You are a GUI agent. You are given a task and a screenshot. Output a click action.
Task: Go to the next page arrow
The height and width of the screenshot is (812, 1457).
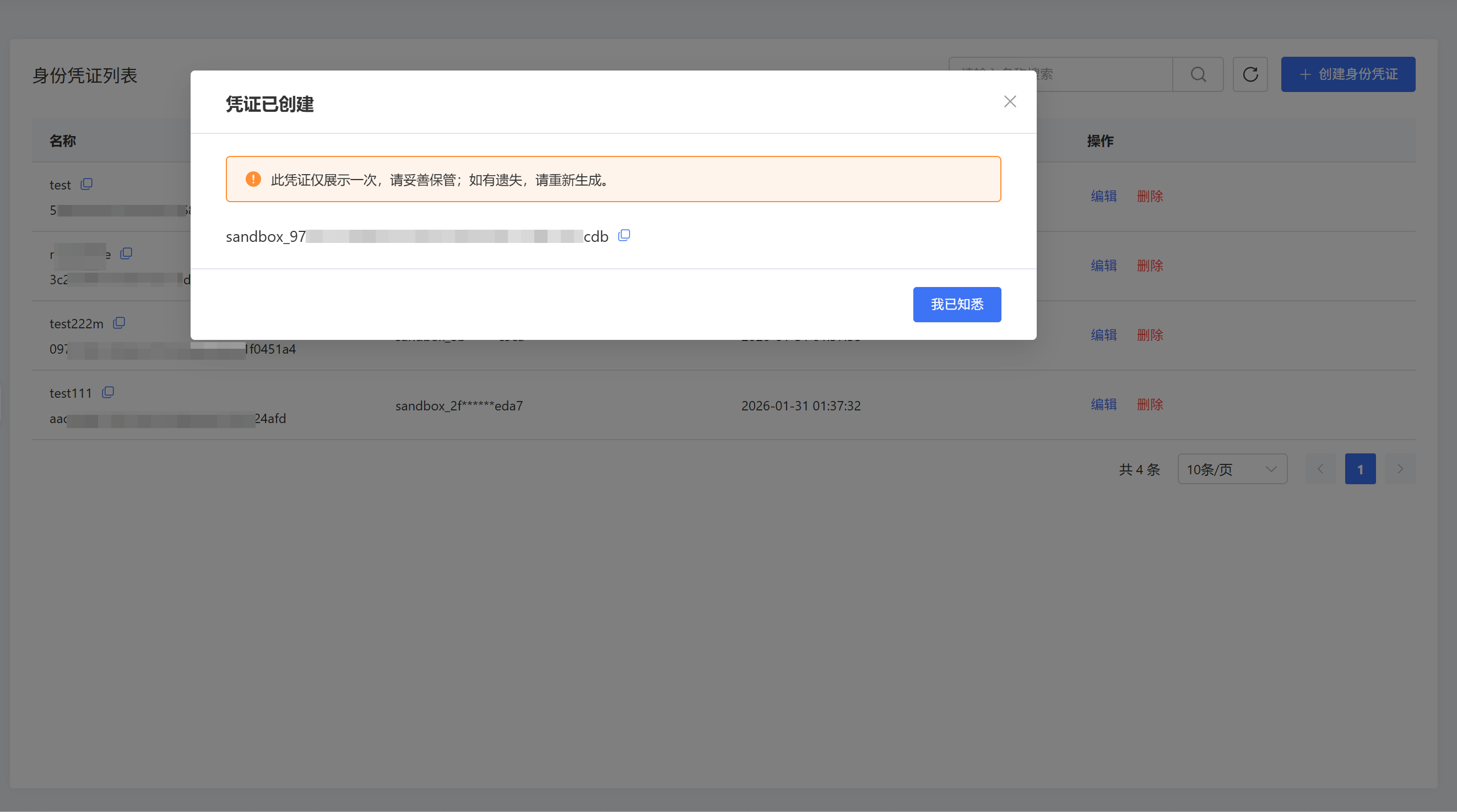pyautogui.click(x=1399, y=469)
